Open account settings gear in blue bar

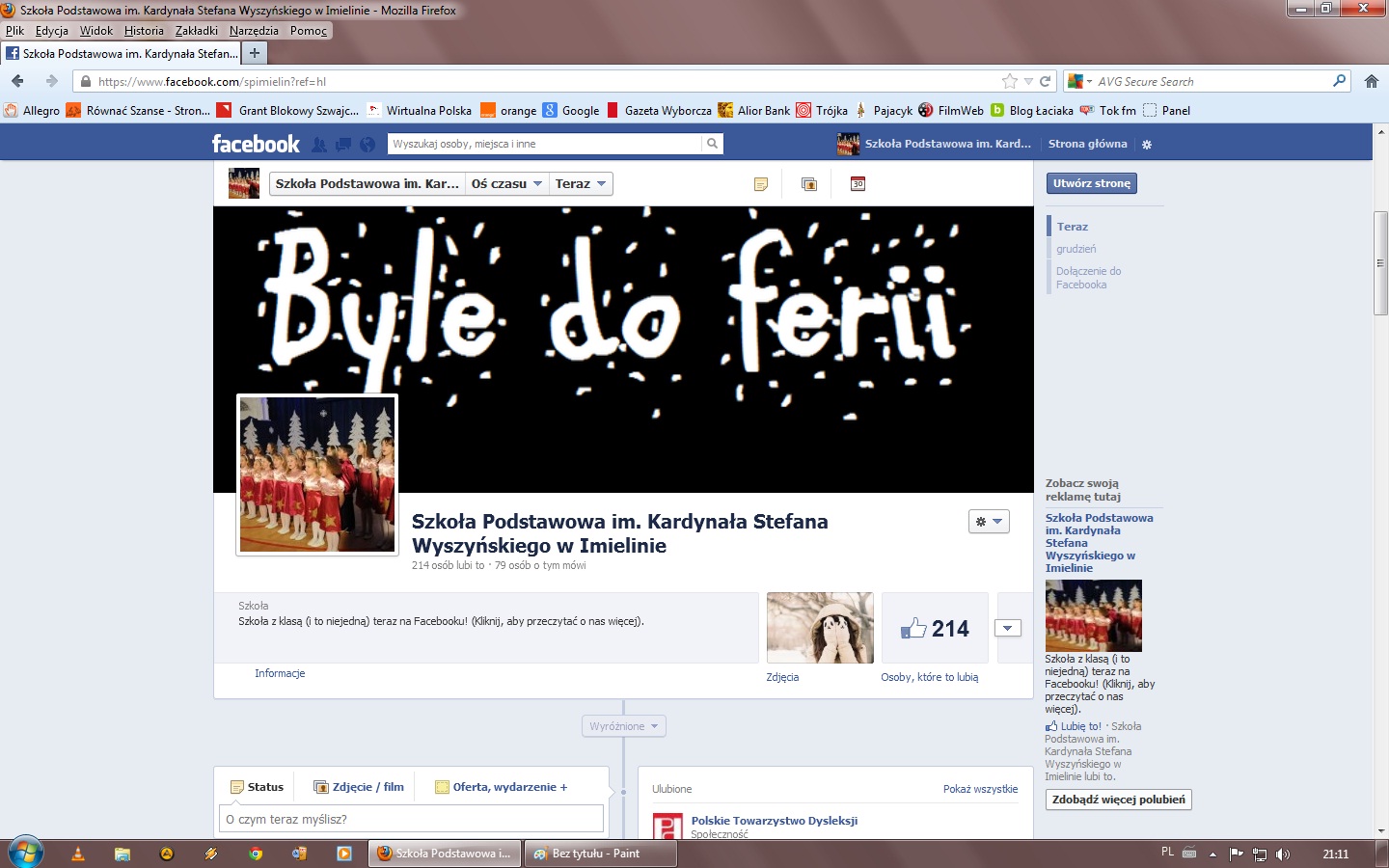[1147, 145]
